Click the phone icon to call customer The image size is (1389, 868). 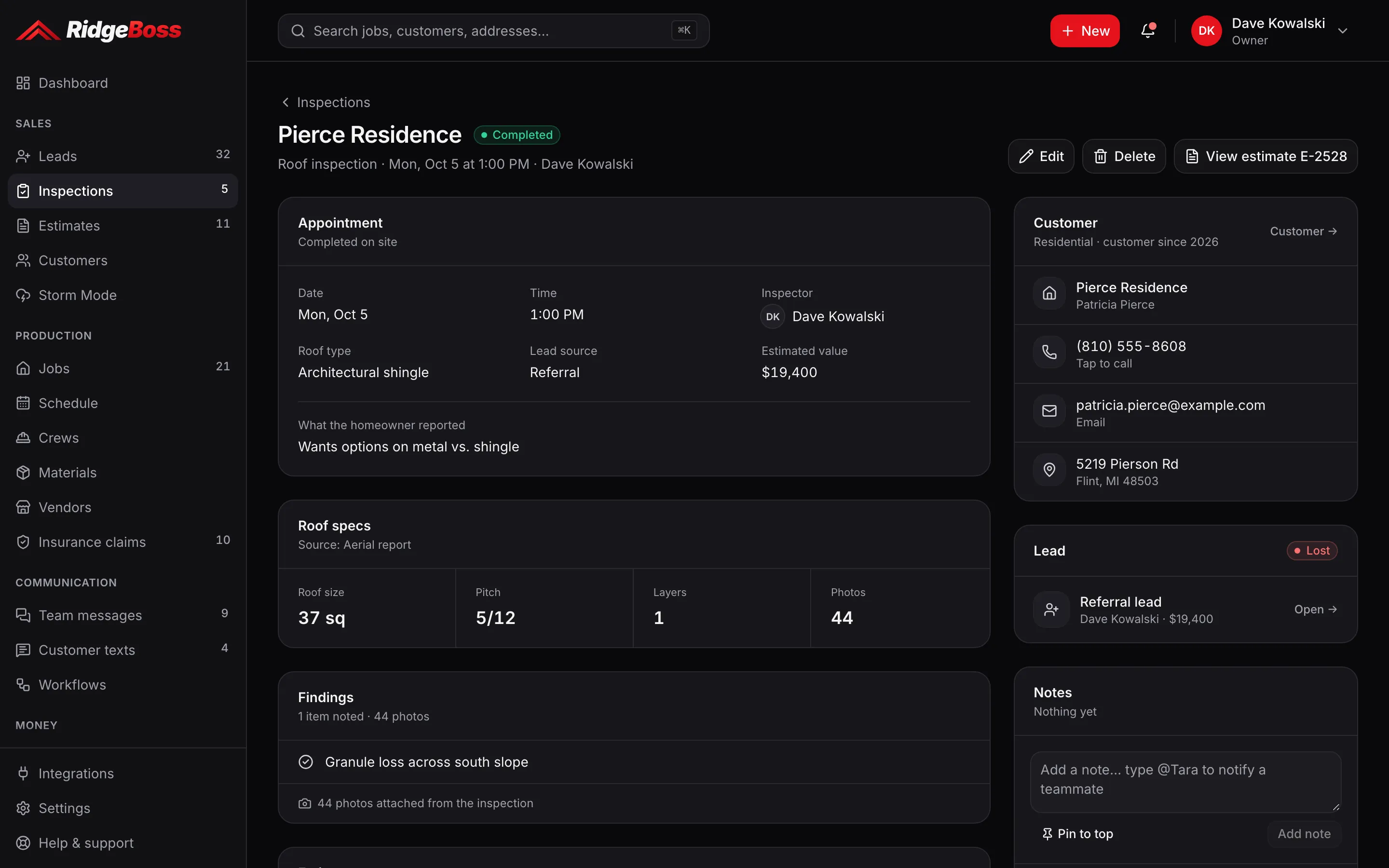[x=1049, y=352]
